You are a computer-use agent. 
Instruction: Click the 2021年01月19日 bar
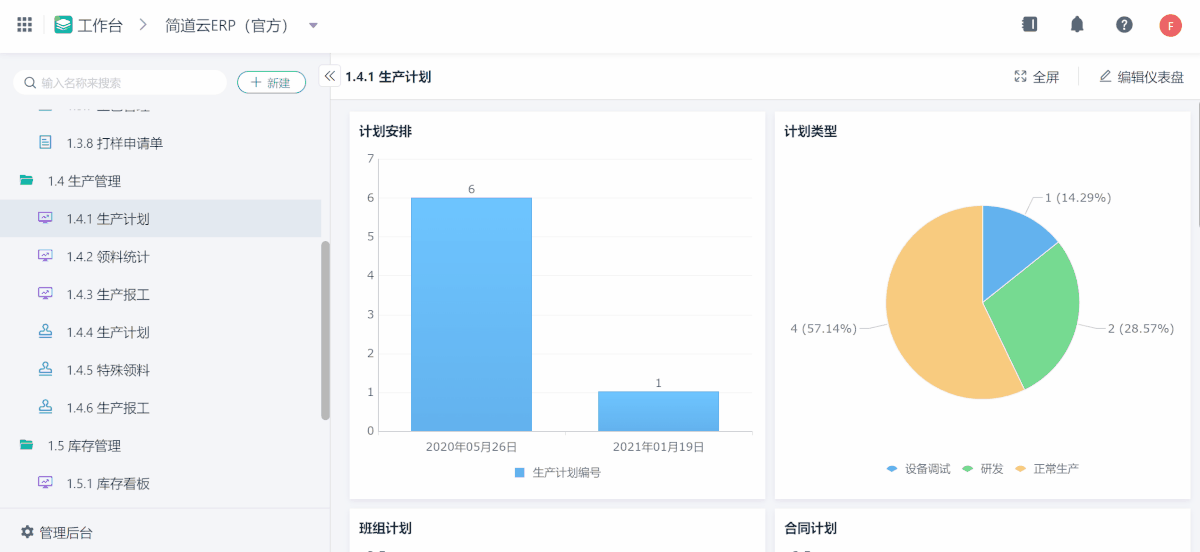pyautogui.click(x=658, y=411)
